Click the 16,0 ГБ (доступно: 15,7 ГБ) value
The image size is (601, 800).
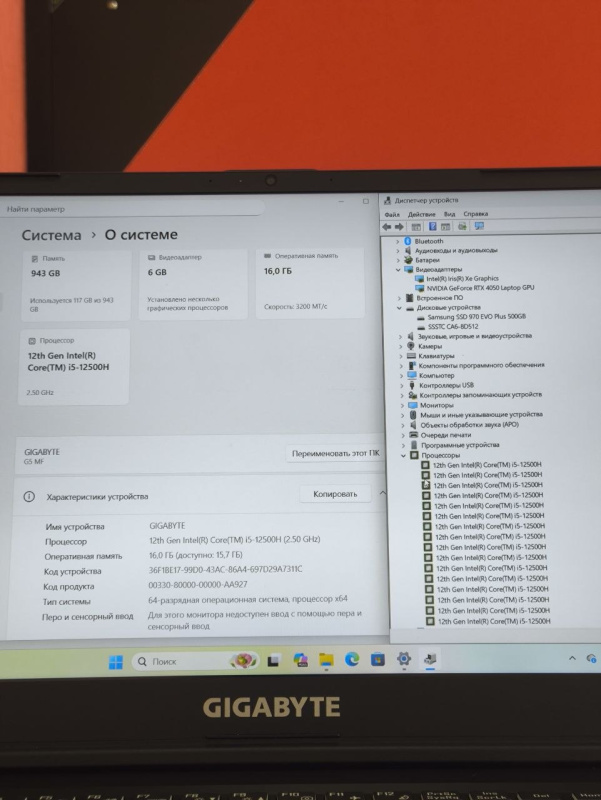tap(195, 555)
